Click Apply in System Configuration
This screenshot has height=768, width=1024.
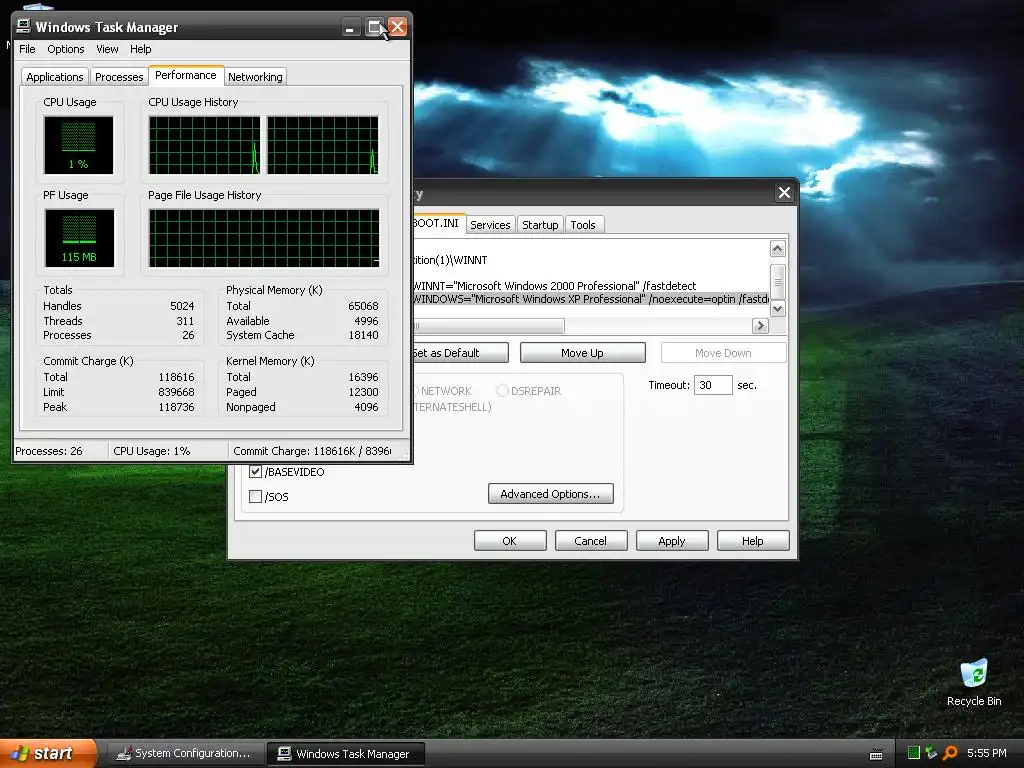tap(671, 541)
